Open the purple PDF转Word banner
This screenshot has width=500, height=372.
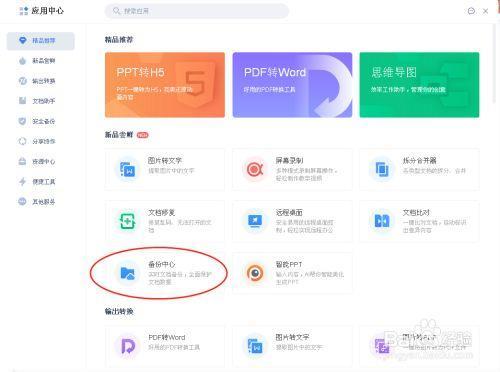click(x=292, y=85)
